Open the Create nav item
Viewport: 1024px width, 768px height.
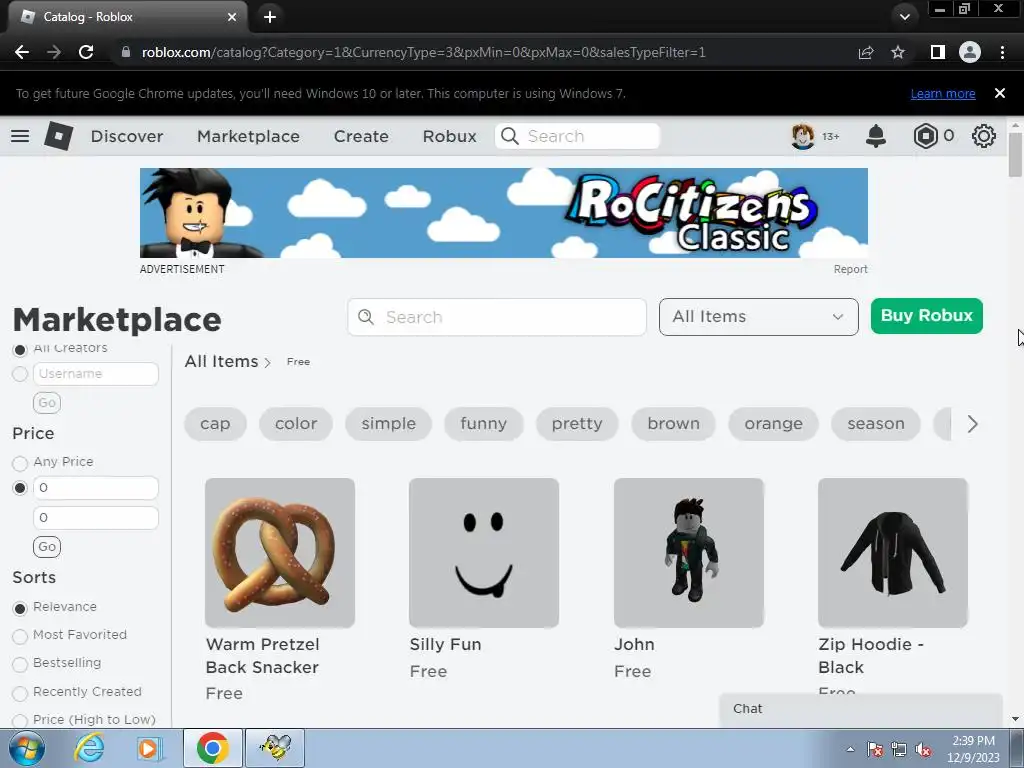361,136
